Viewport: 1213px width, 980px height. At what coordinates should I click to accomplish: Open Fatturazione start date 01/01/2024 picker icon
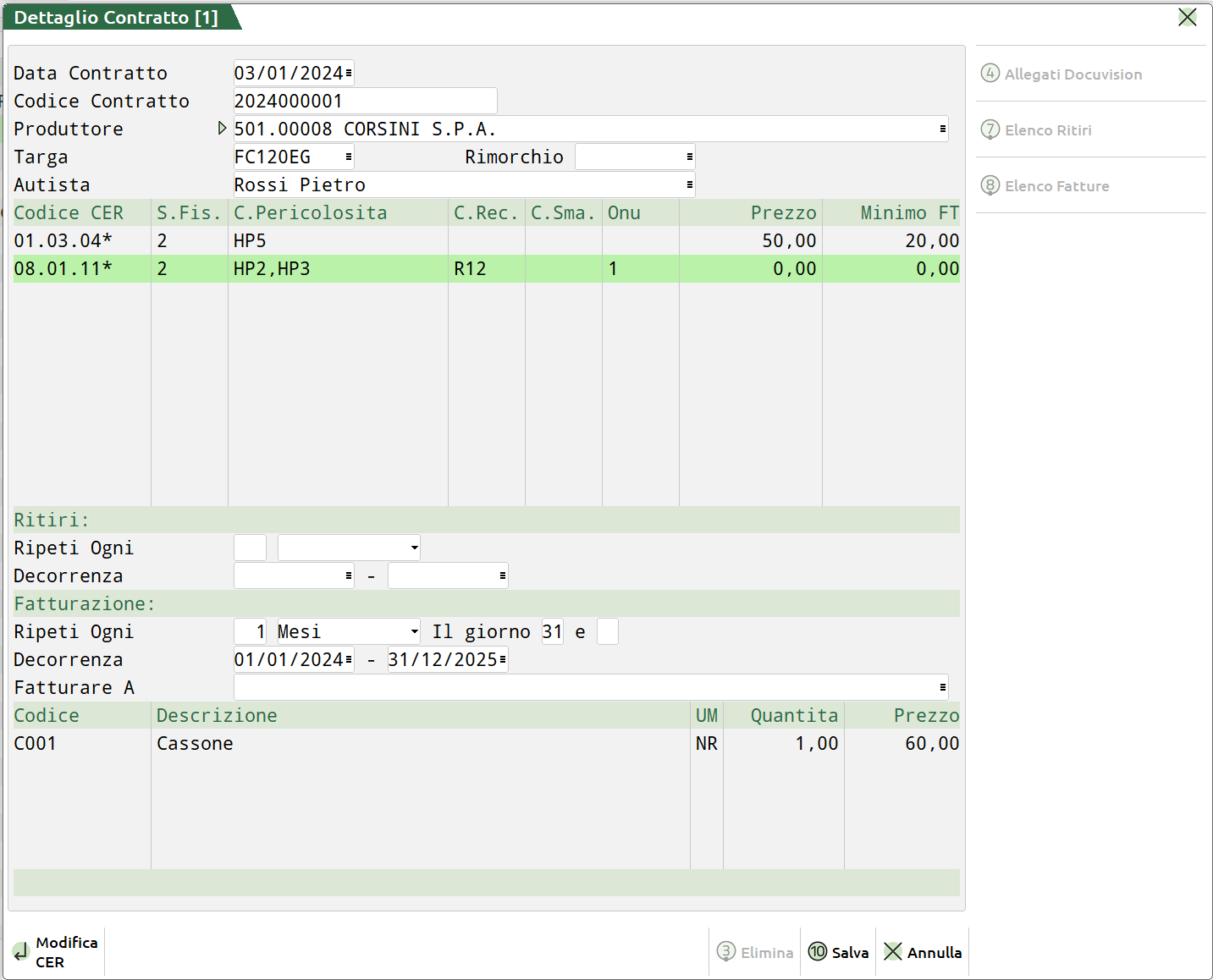(349, 660)
